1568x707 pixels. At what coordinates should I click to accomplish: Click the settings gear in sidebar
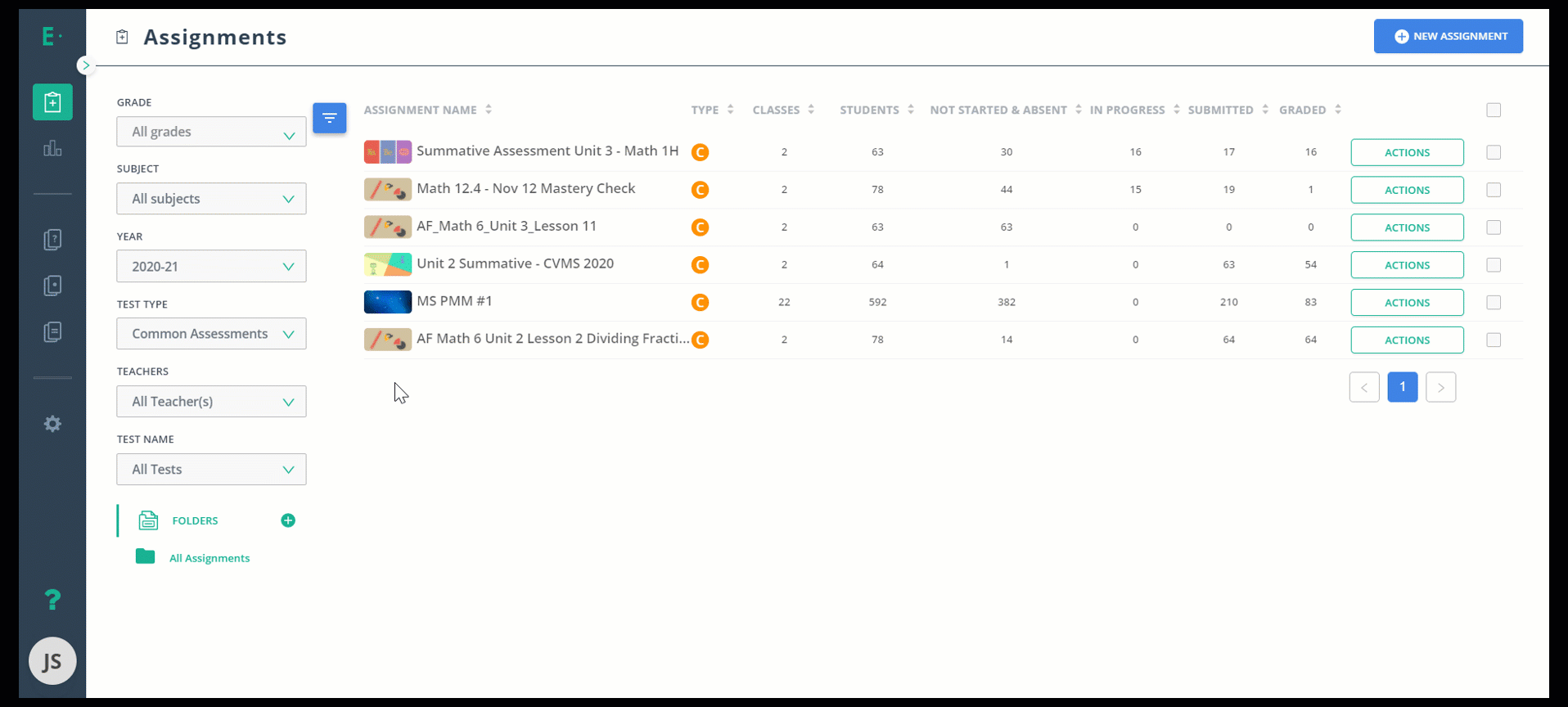click(x=52, y=424)
